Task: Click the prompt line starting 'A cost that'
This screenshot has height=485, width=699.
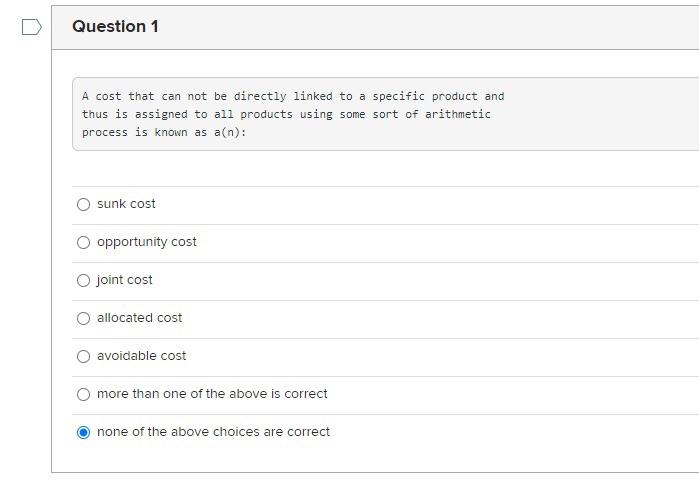Action: tap(293, 96)
